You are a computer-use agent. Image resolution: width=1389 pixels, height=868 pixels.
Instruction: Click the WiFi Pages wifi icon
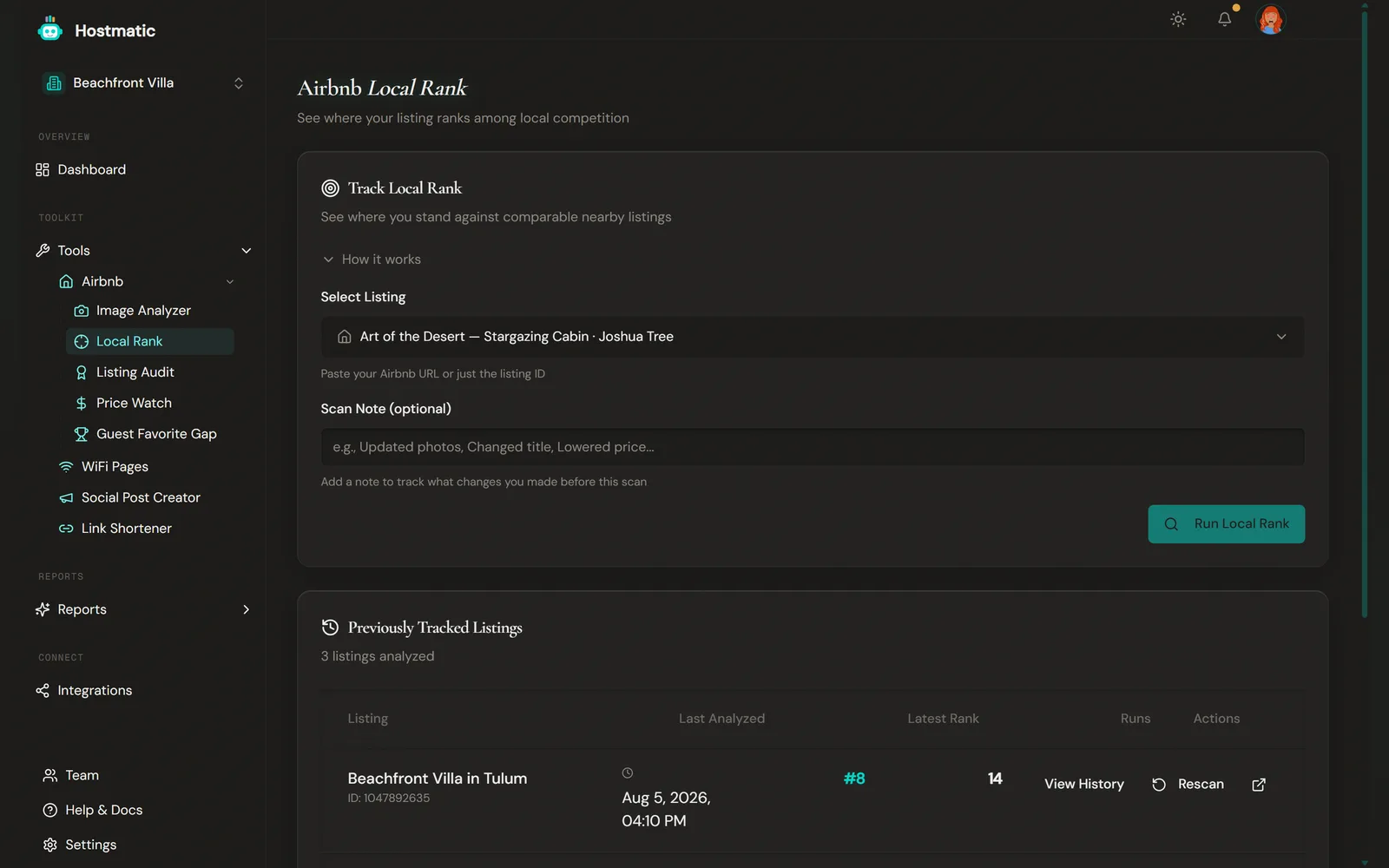(x=66, y=467)
